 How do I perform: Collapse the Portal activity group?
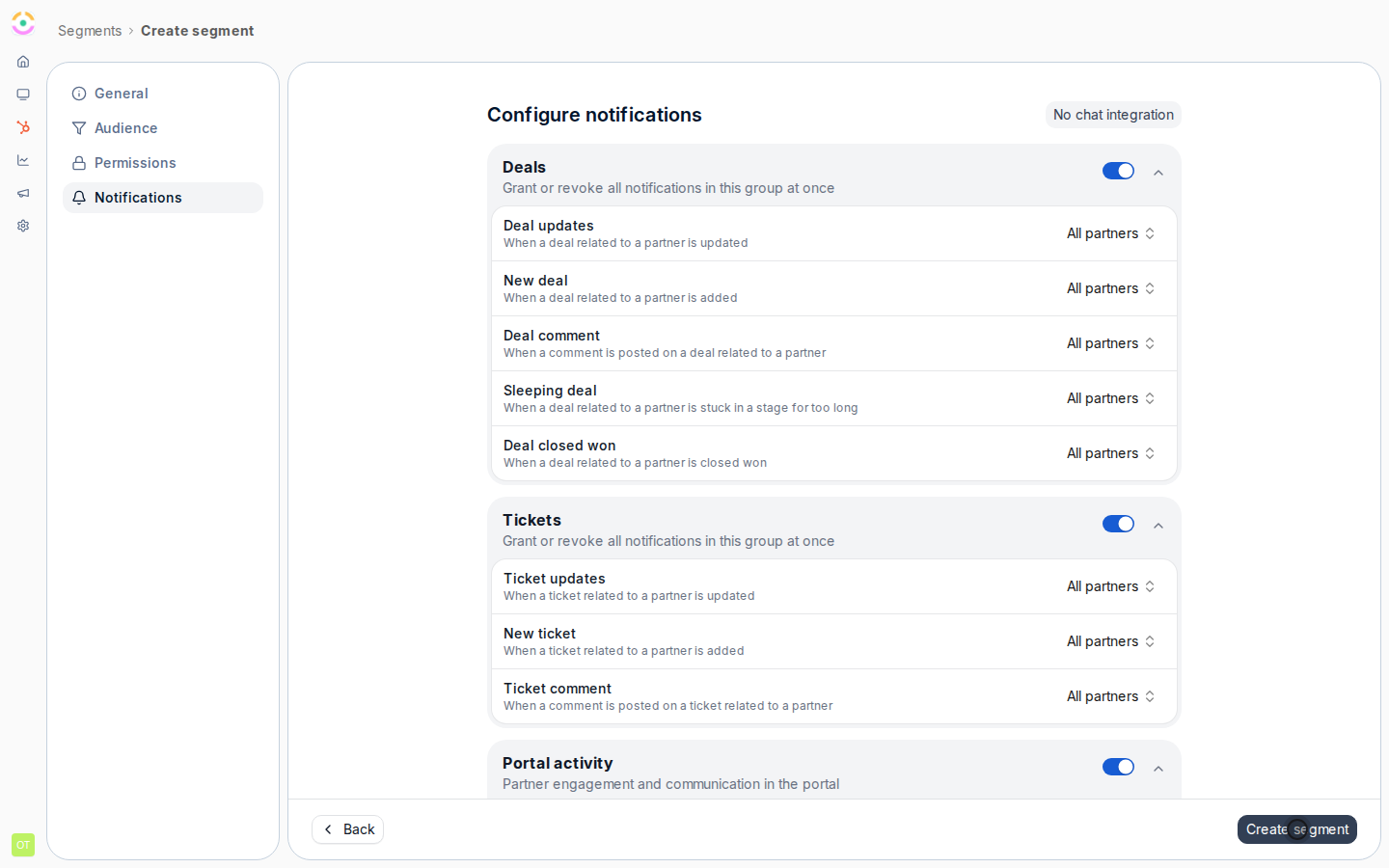pyautogui.click(x=1158, y=769)
